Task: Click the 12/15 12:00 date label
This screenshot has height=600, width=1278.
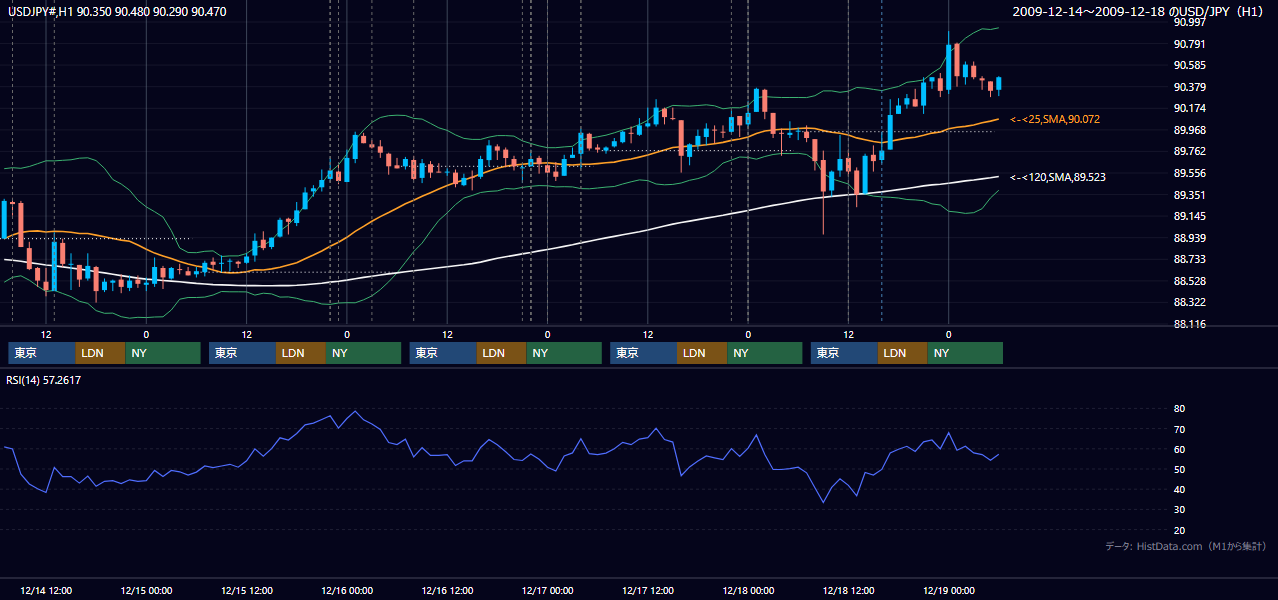Action: click(x=246, y=591)
